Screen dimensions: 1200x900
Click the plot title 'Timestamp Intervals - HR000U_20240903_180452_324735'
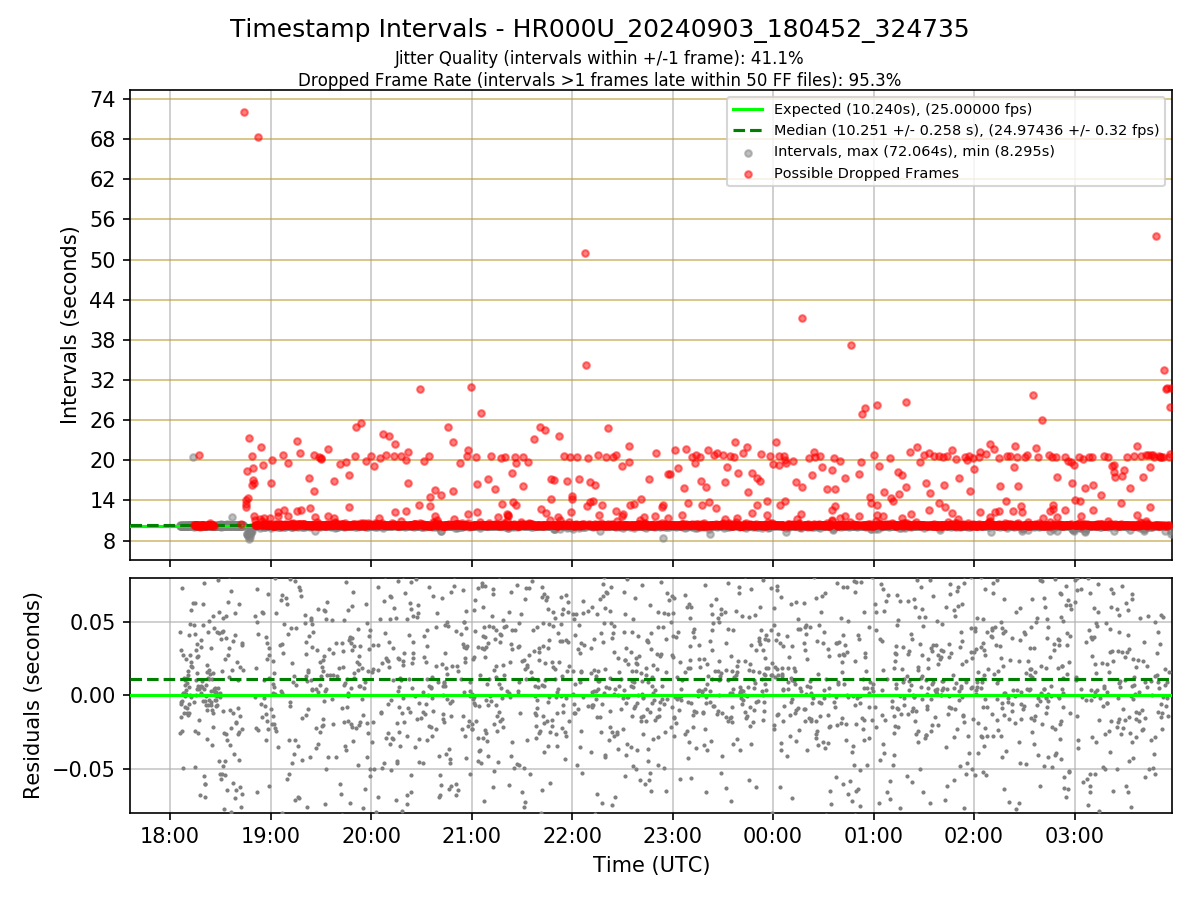pyautogui.click(x=599, y=29)
